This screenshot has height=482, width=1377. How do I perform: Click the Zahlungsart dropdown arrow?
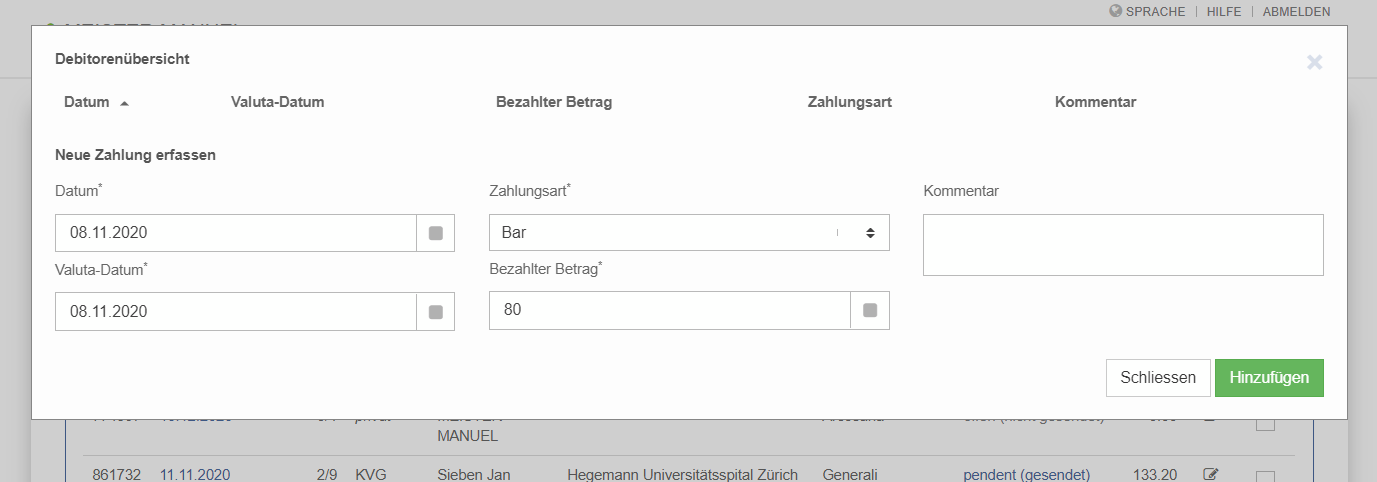(870, 233)
